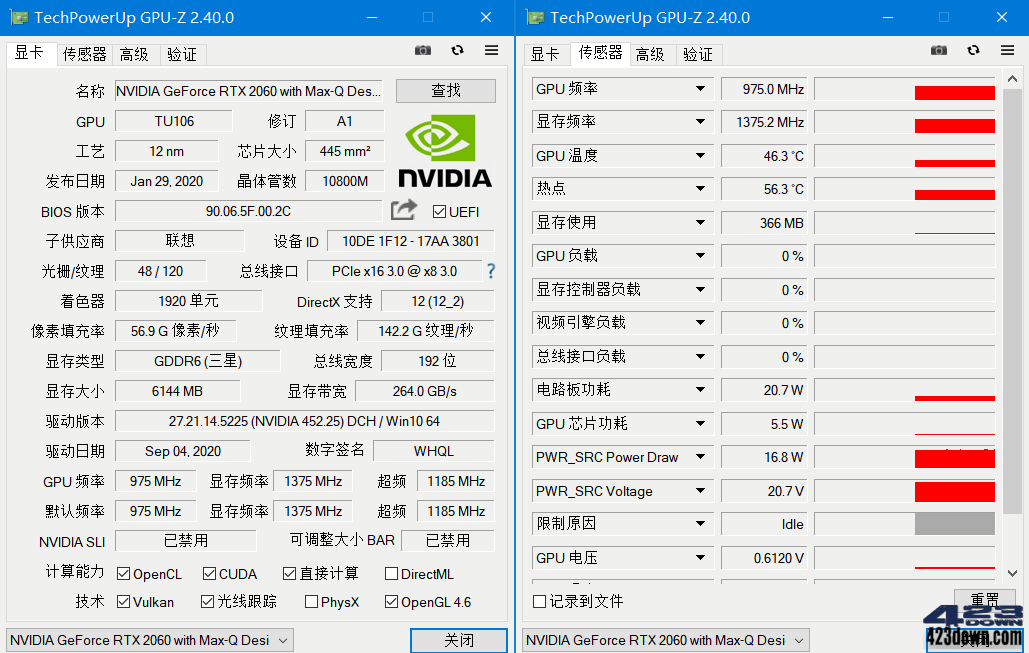The width and height of the screenshot is (1029, 653).
Task: Click the GPU 负载 progress bar
Action: pyautogui.click(x=905, y=256)
